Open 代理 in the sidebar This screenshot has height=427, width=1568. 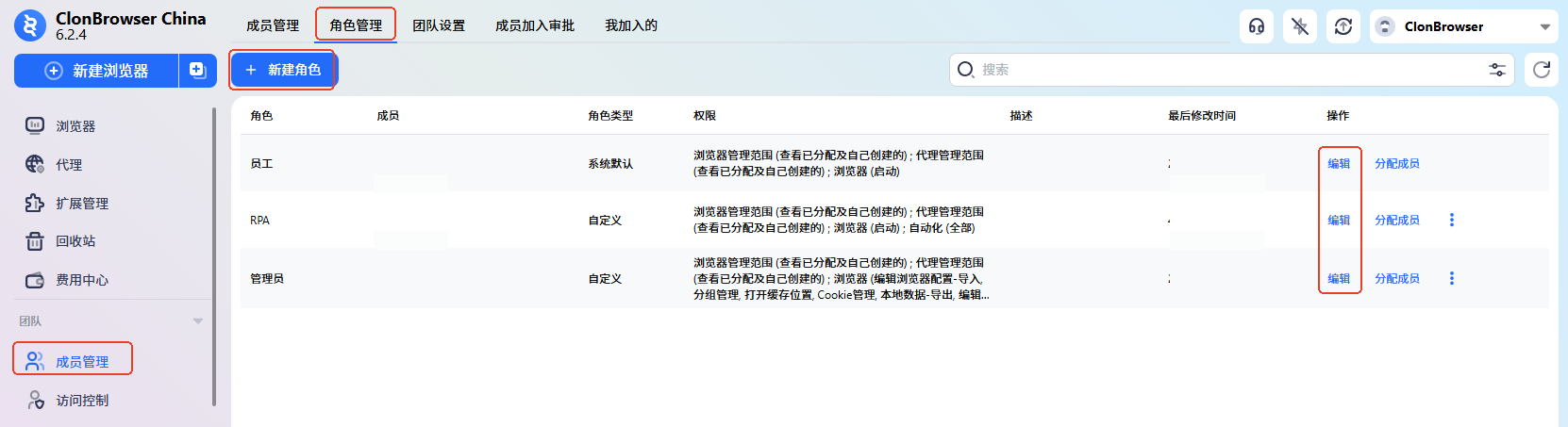[69, 165]
